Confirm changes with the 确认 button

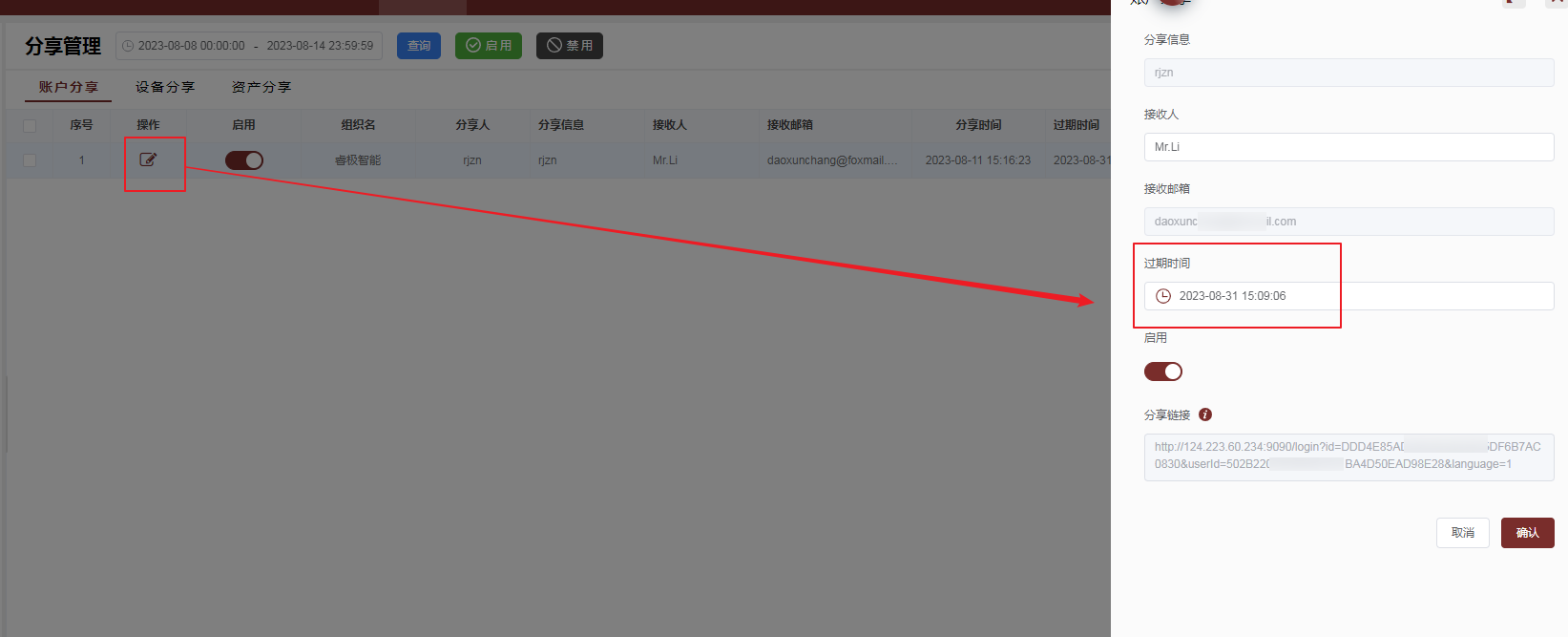click(1527, 533)
